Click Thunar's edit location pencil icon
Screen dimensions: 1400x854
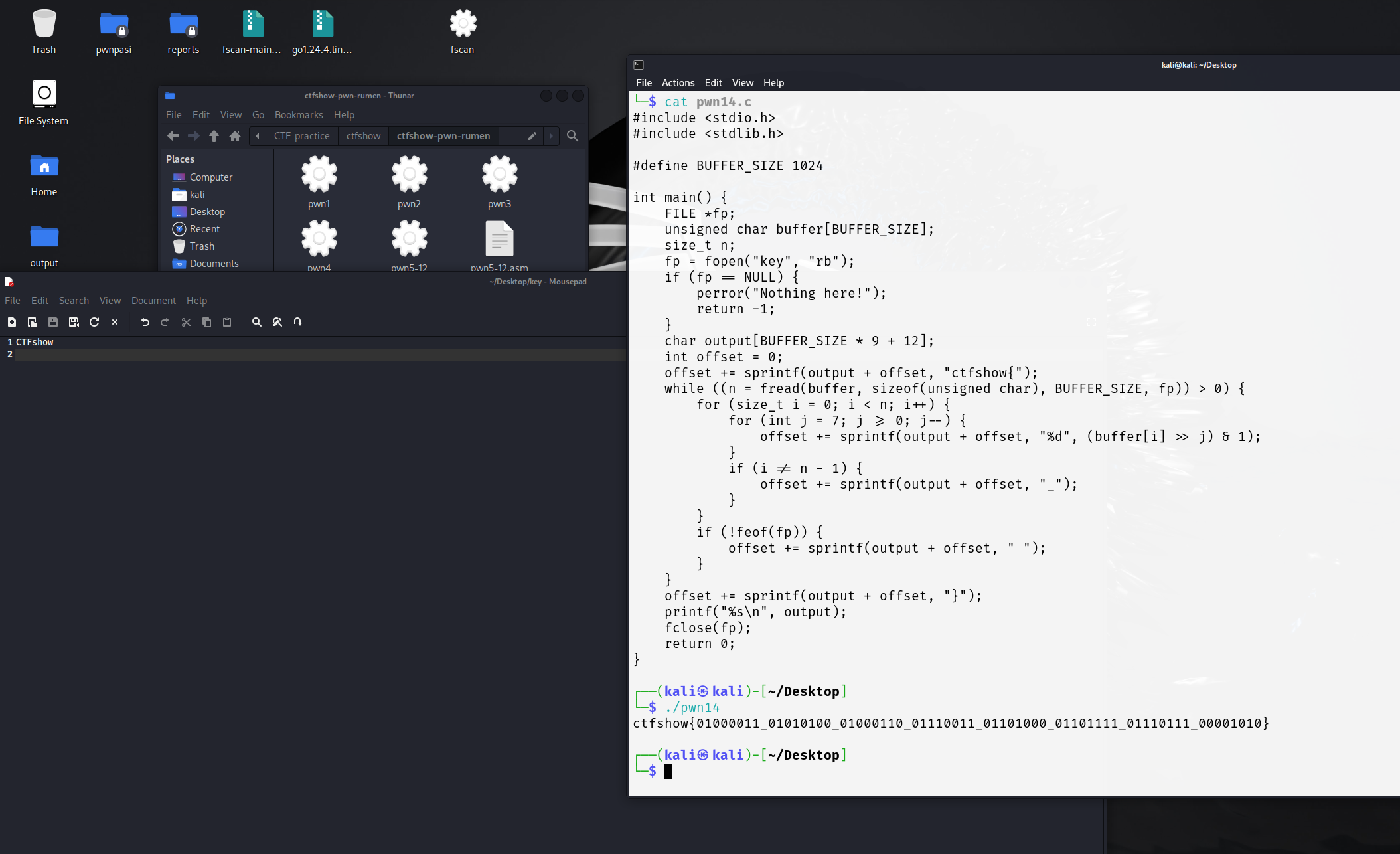click(x=532, y=136)
